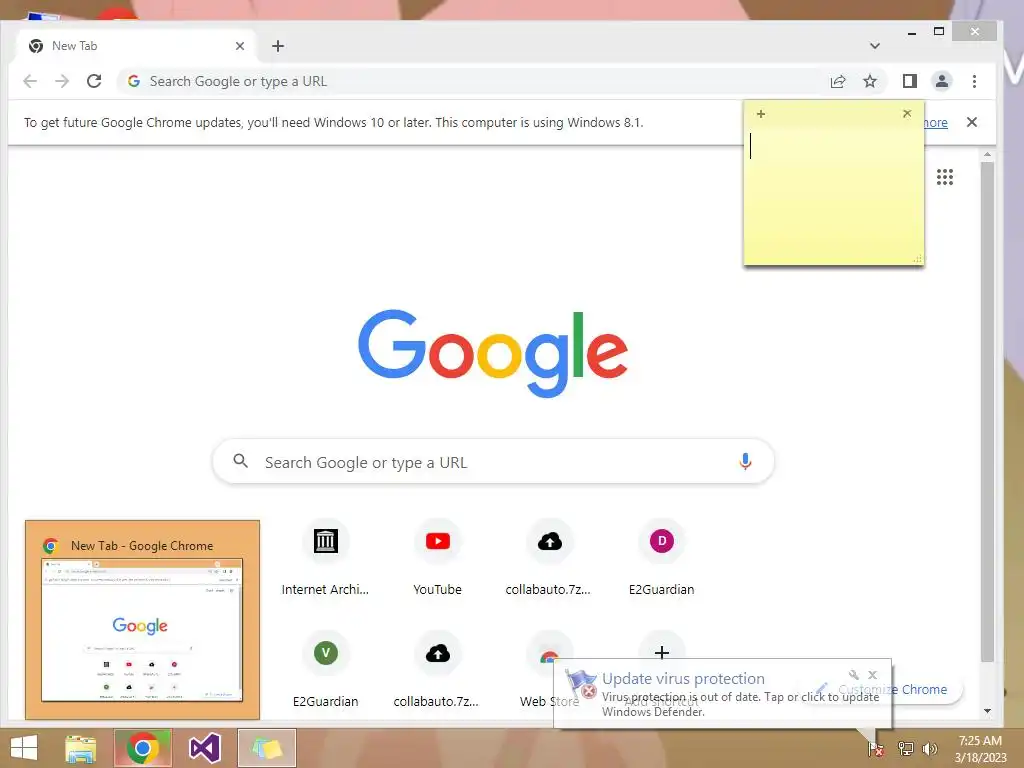Click the Chrome back arrow
The height and width of the screenshot is (768, 1024).
point(30,81)
